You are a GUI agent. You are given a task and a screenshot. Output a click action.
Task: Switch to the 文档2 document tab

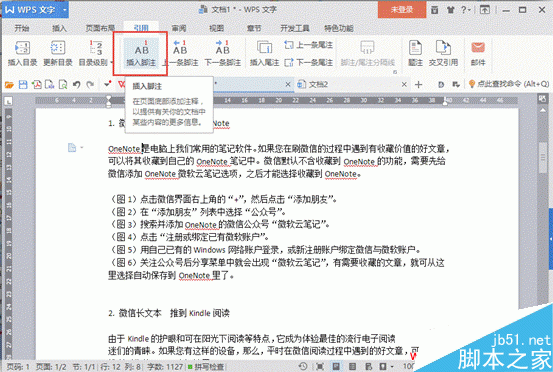click(317, 85)
